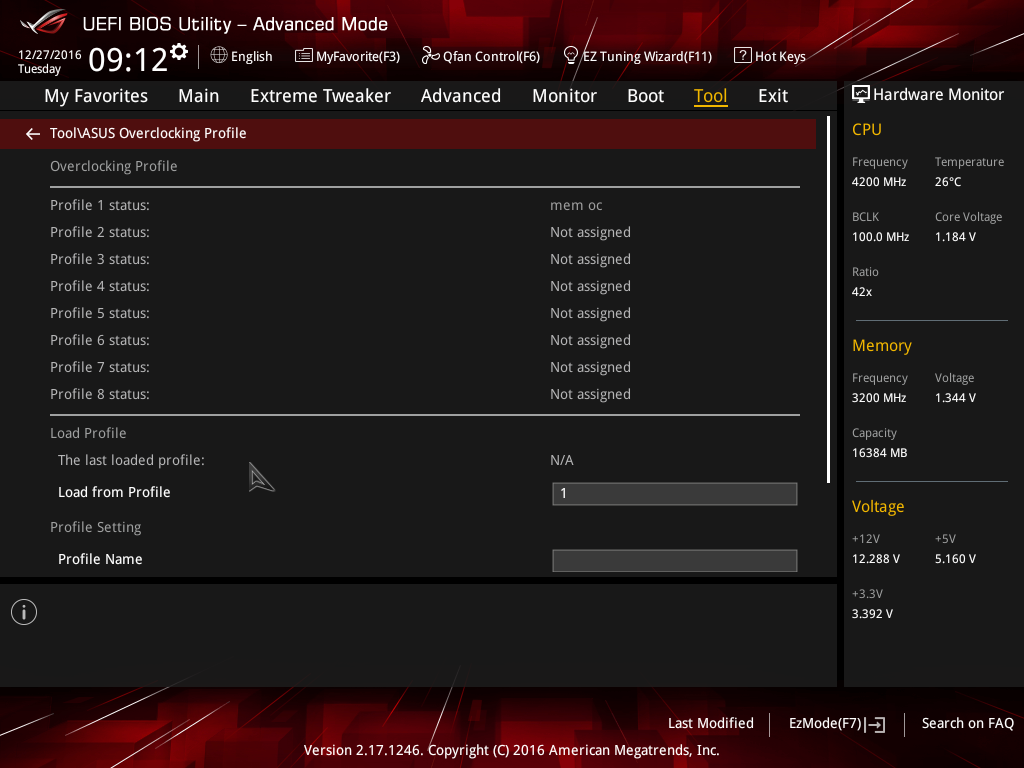Select Profile Name label
The image size is (1024, 768).
tap(100, 559)
